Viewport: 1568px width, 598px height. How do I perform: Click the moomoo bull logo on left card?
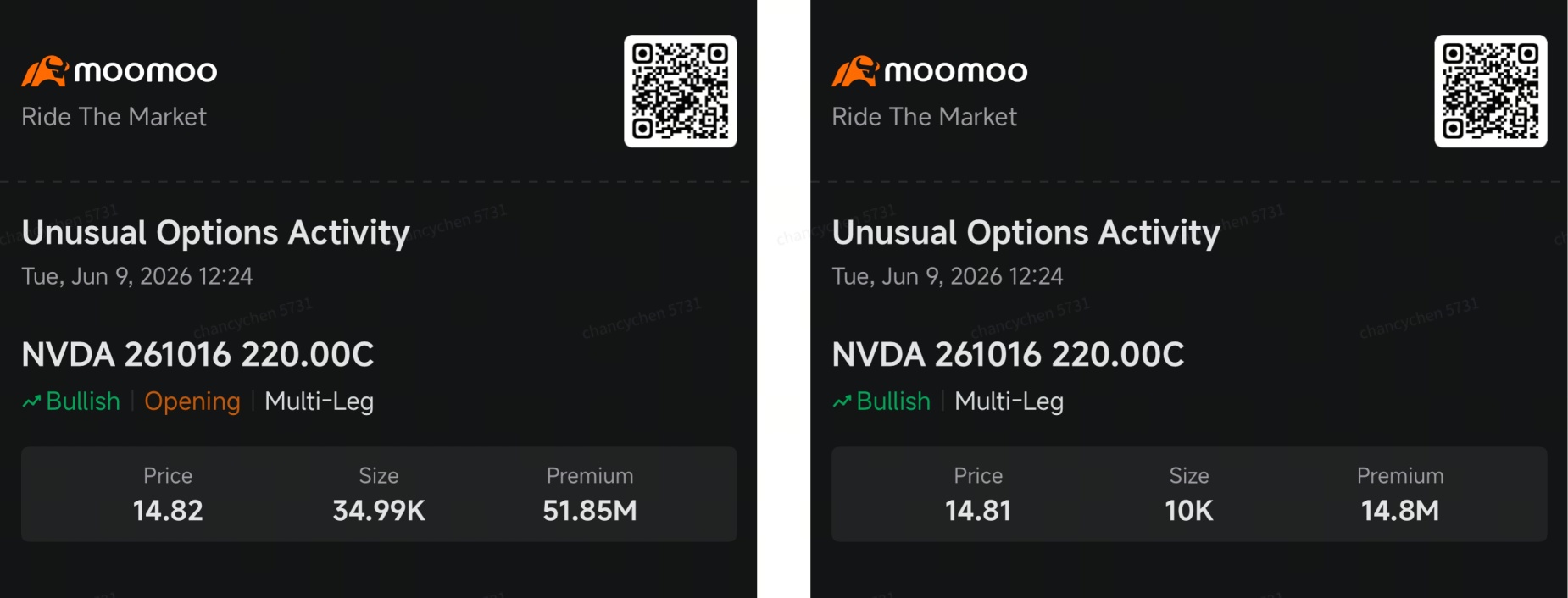pos(44,71)
